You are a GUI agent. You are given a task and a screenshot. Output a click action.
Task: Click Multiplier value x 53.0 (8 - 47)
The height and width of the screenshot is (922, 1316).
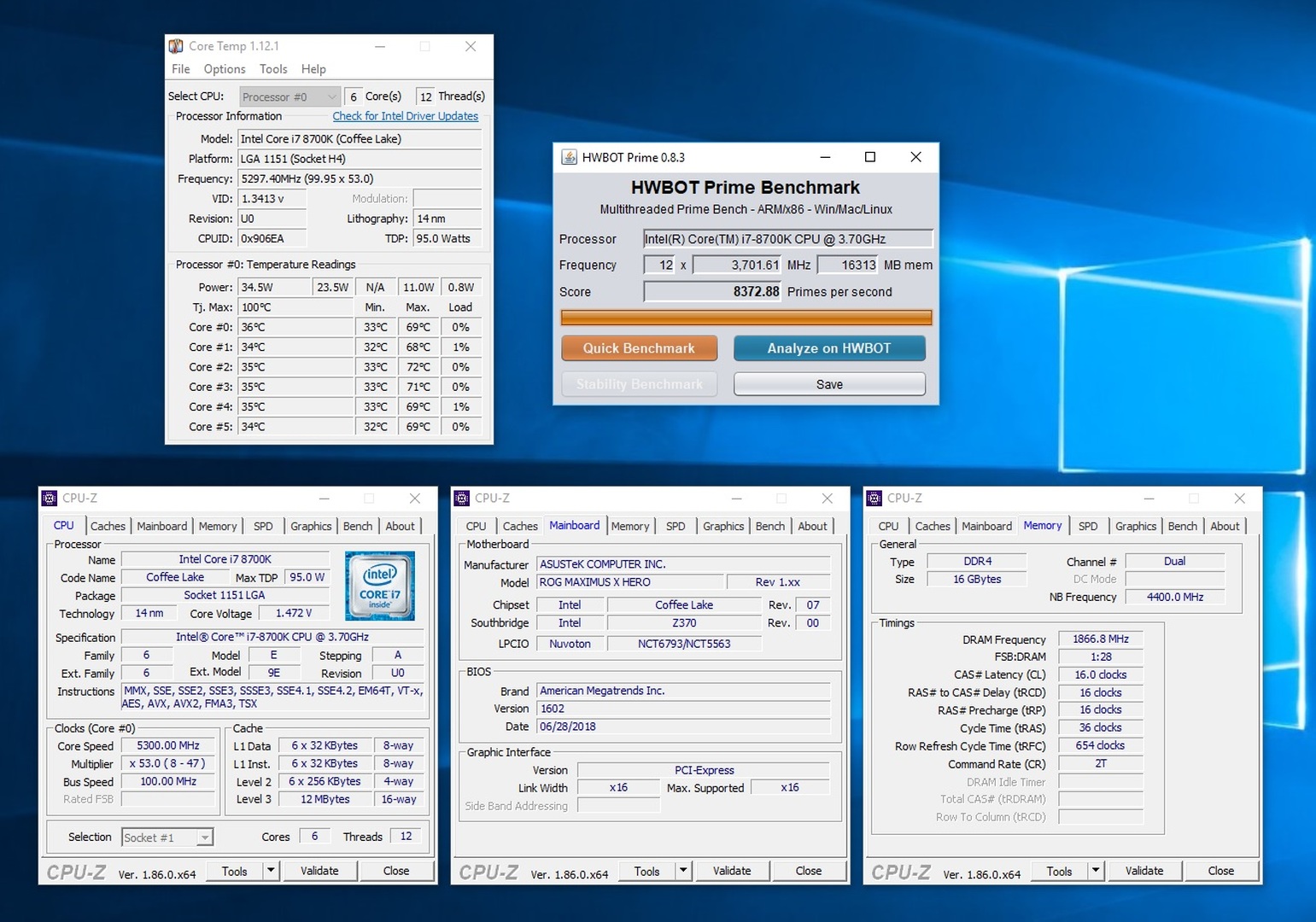coord(168,764)
